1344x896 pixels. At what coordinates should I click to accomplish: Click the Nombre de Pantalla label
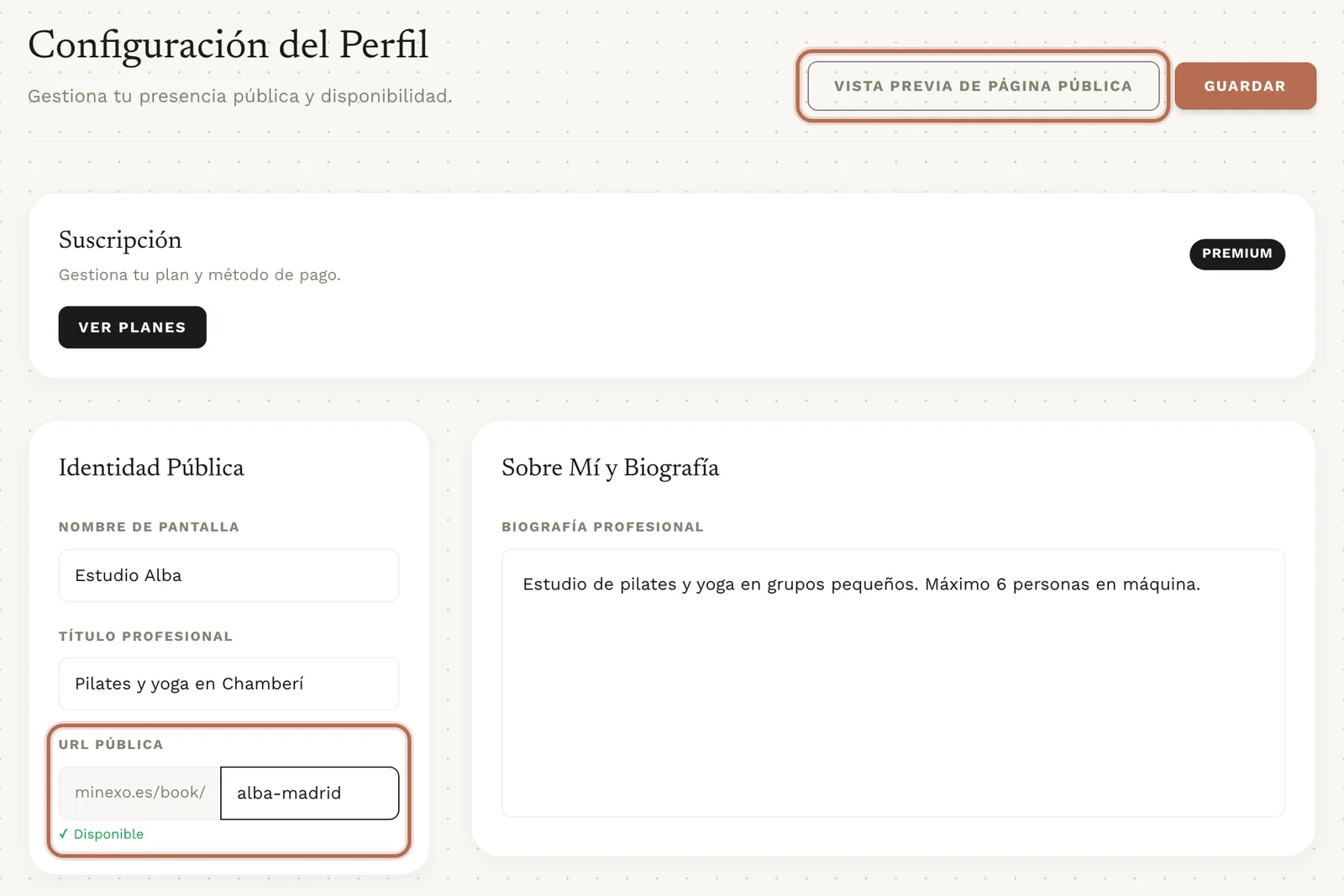(x=149, y=527)
